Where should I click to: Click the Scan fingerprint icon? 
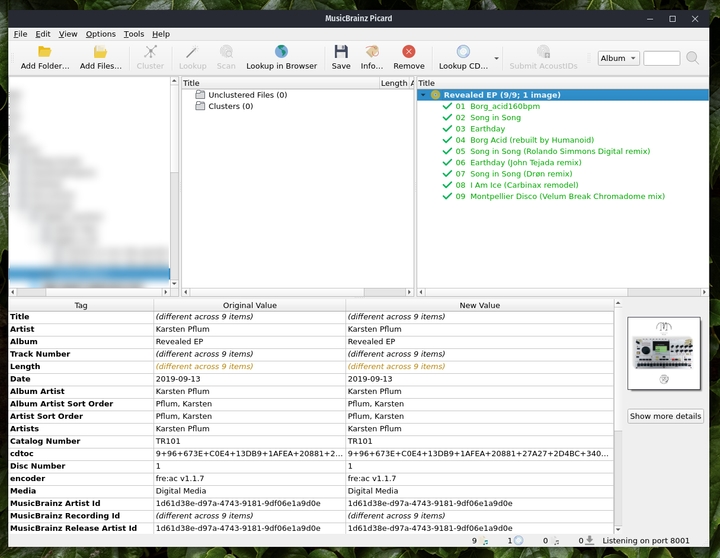coord(226,51)
